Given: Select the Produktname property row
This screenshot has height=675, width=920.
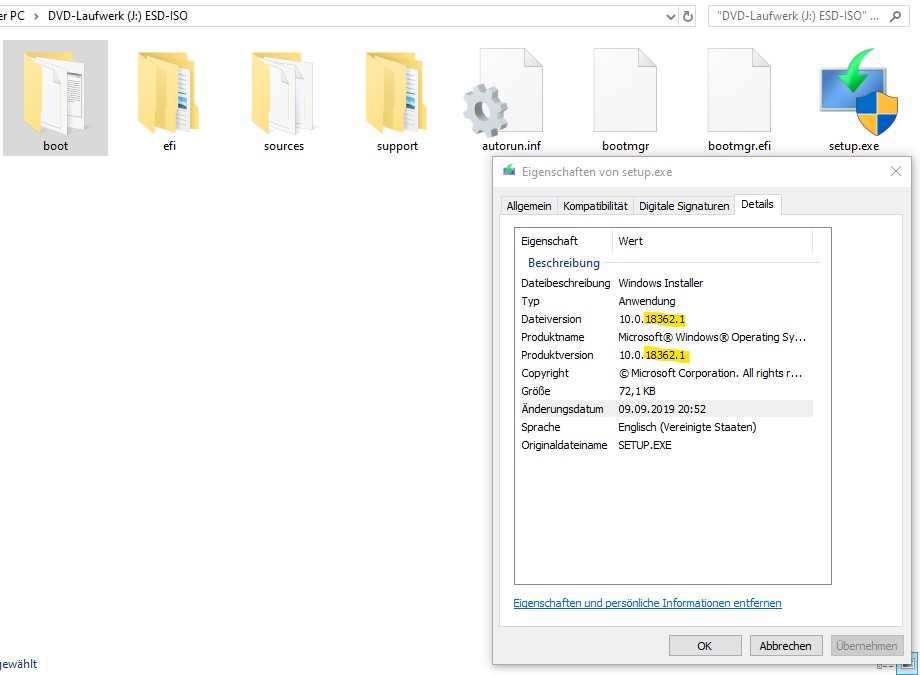Looking at the screenshot, I should click(x=666, y=337).
